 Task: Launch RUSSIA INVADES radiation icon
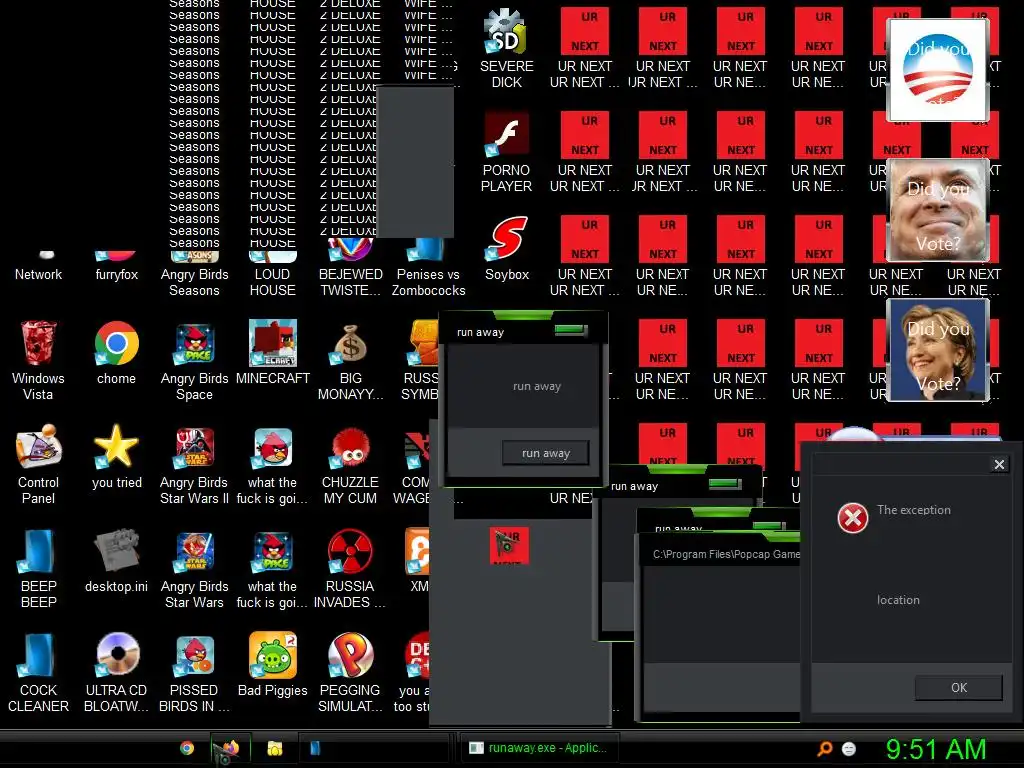(351, 568)
